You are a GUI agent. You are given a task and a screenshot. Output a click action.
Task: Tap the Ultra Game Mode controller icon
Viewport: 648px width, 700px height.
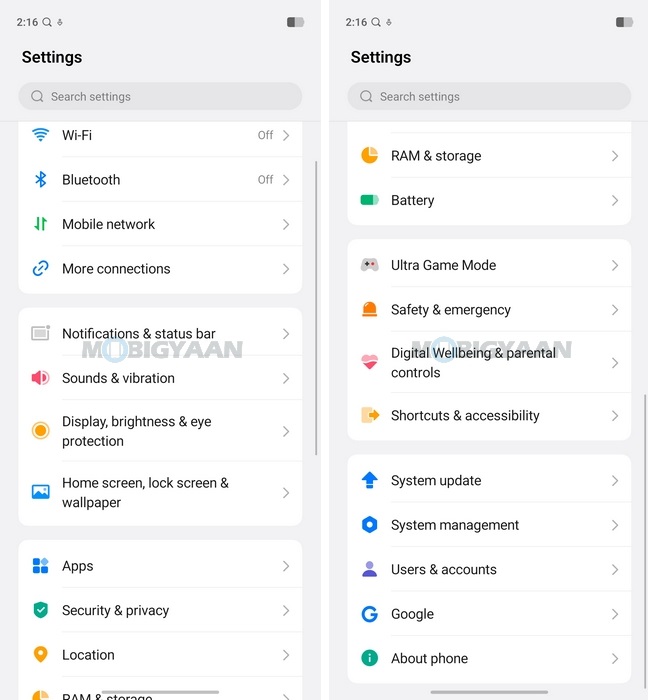370,265
